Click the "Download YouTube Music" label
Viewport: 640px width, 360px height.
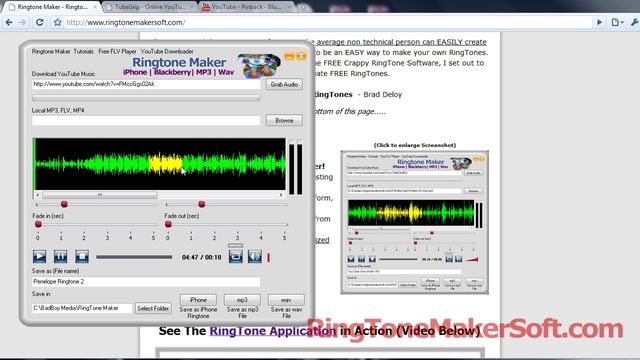click(x=63, y=74)
